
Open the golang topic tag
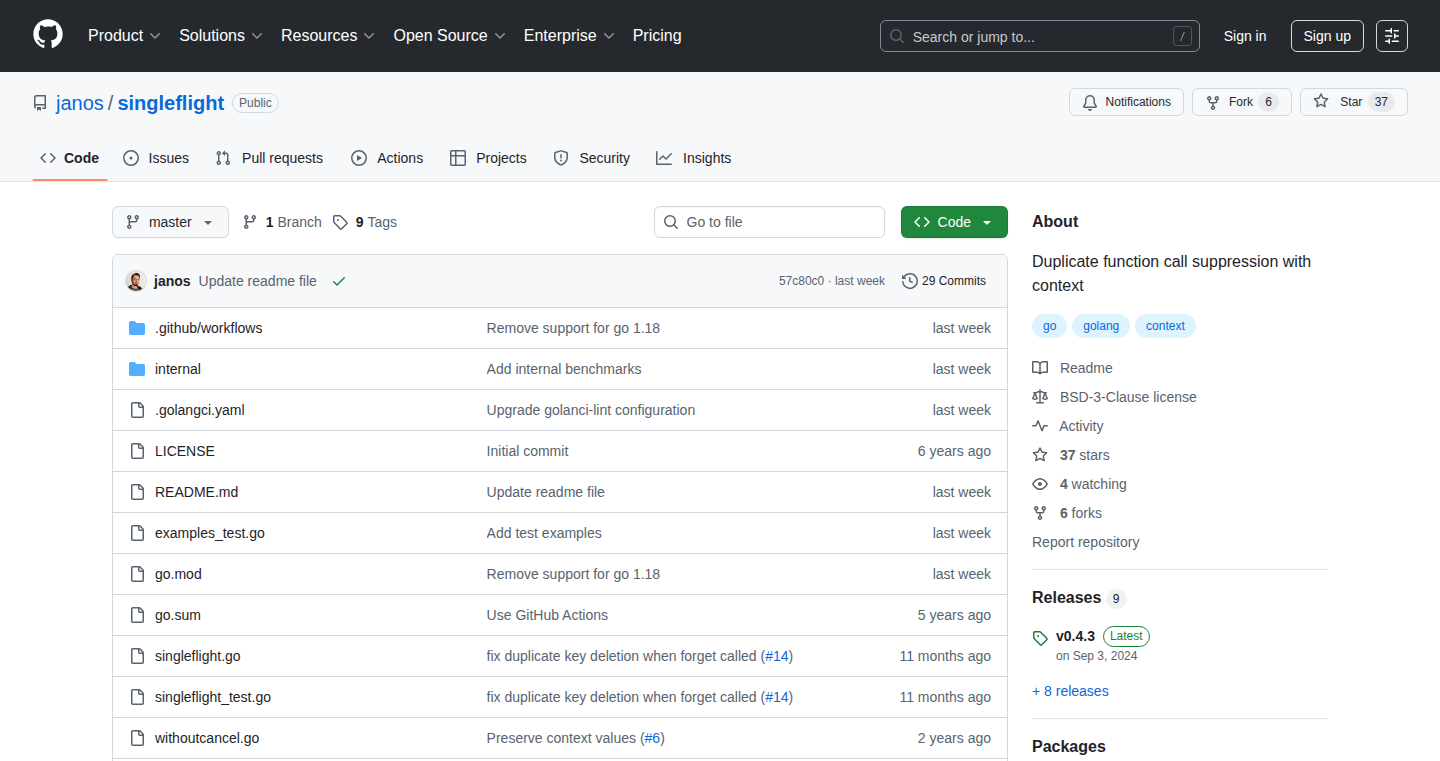1101,326
